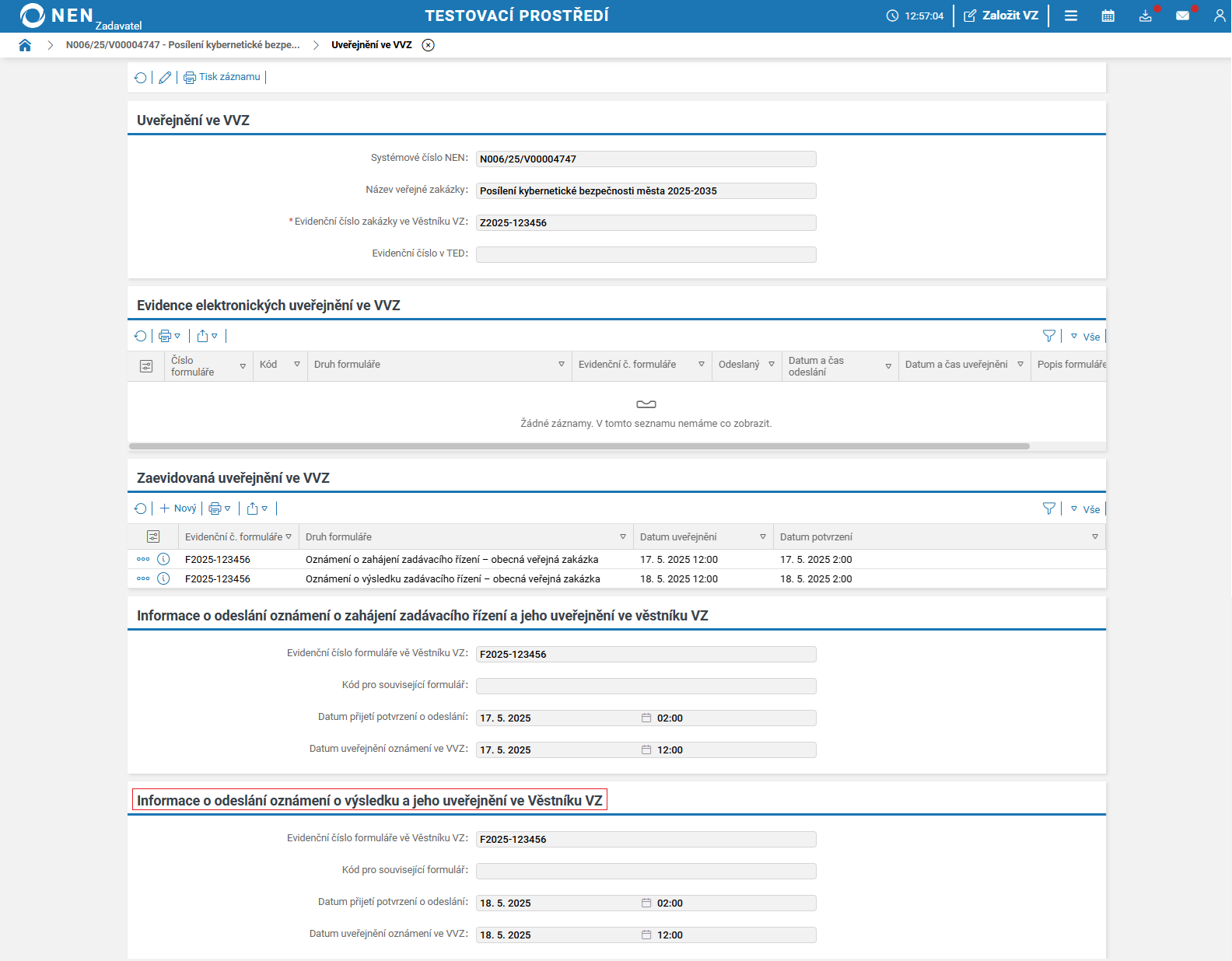Viewport: 1232px width, 961px height.
Task: Open row actions menu for Oznámení o zahájení row
Action: coord(143,559)
